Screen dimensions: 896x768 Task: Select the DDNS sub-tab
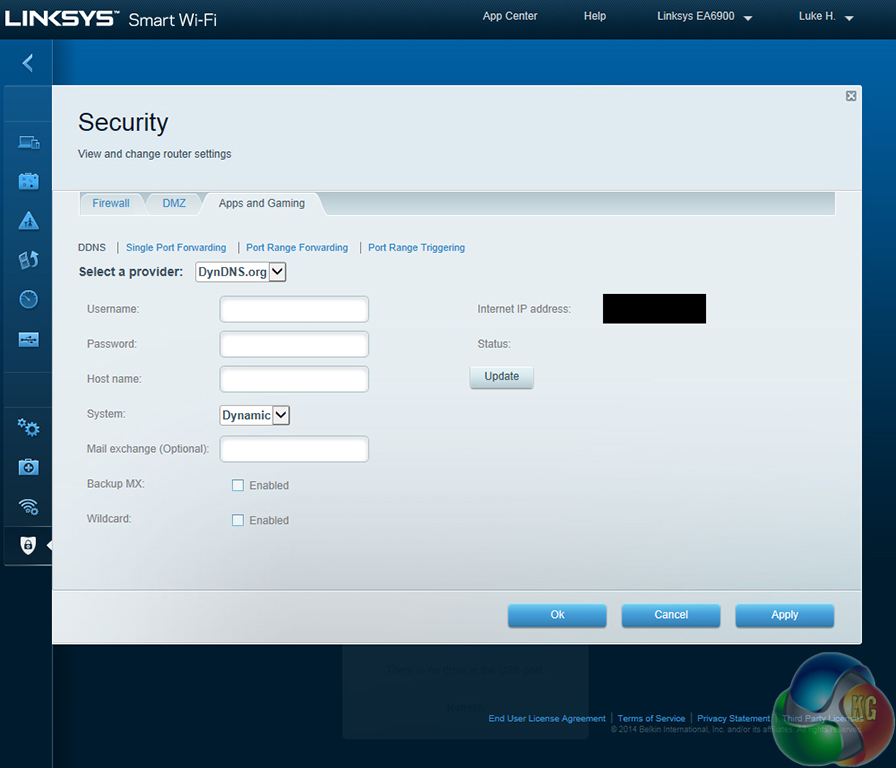[91, 247]
